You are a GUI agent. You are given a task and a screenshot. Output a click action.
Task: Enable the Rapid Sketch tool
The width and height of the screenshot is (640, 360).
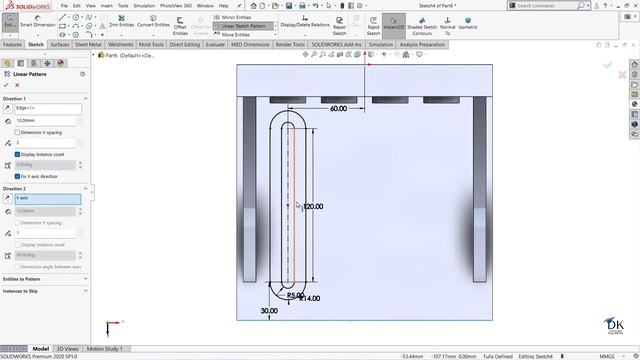(x=373, y=26)
